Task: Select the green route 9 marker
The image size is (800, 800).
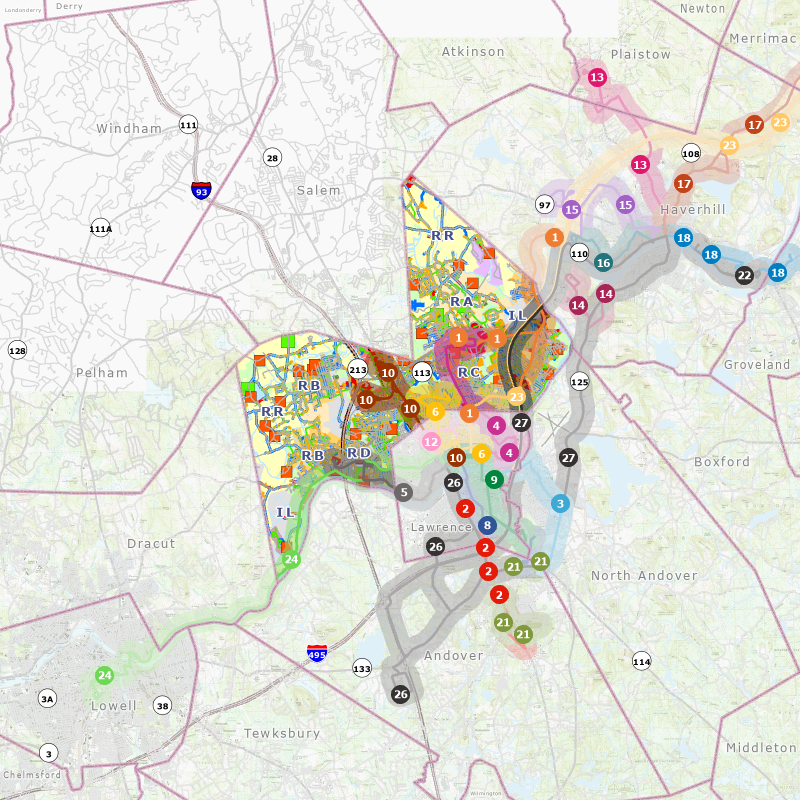Action: (493, 479)
